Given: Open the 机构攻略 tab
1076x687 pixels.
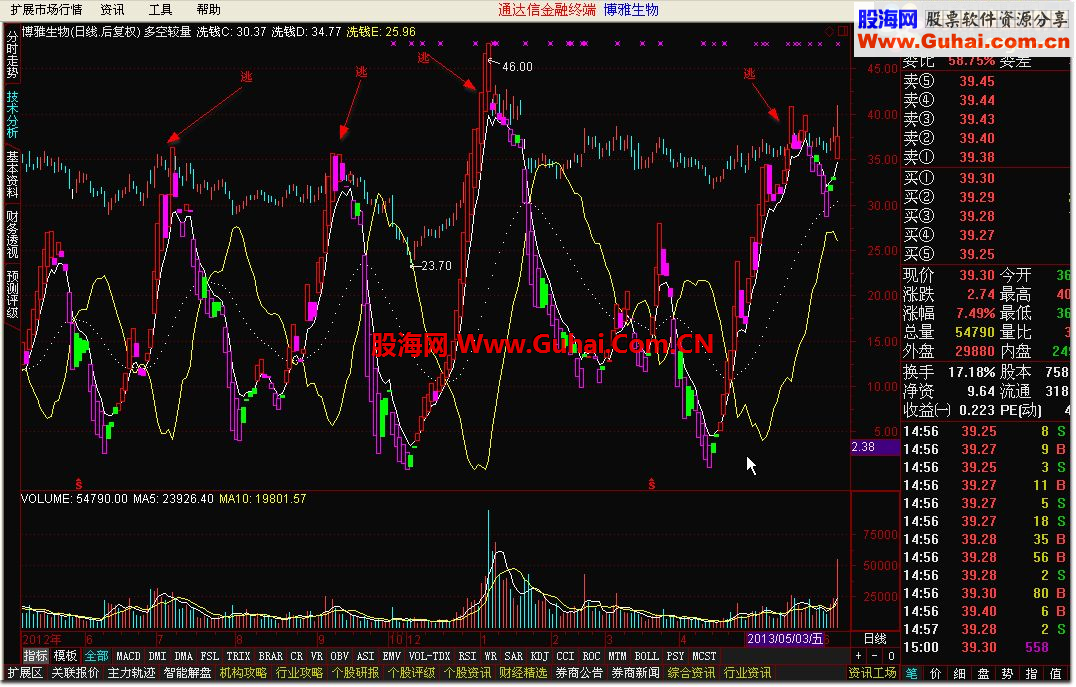Looking at the screenshot, I should pyautogui.click(x=244, y=673).
